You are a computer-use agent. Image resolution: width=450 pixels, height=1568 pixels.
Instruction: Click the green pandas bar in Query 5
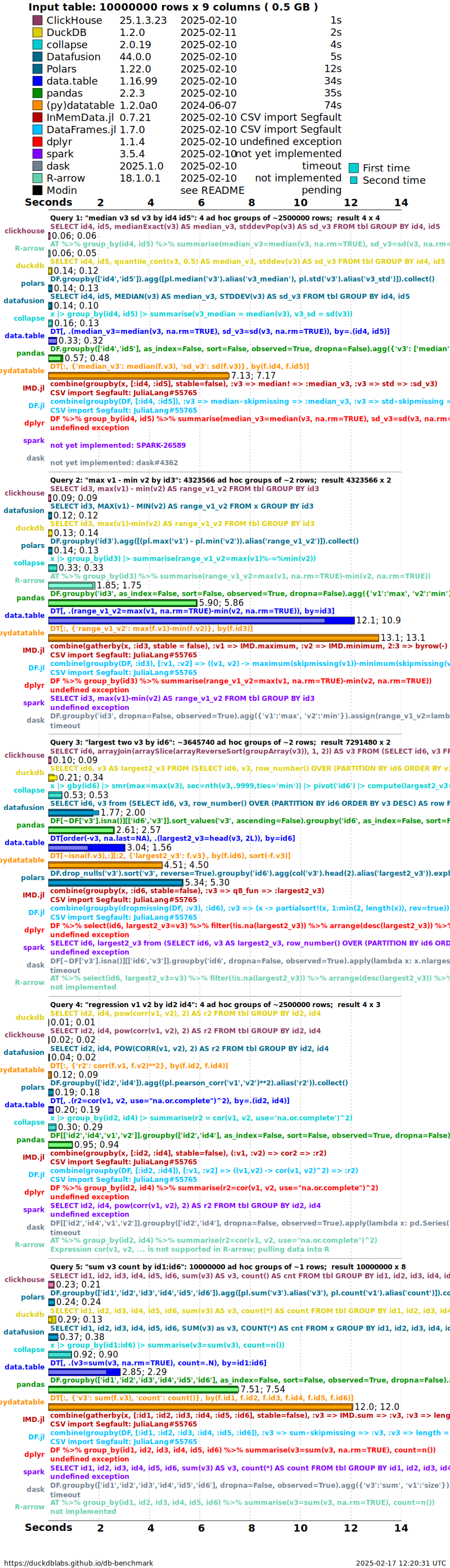coord(143,1390)
